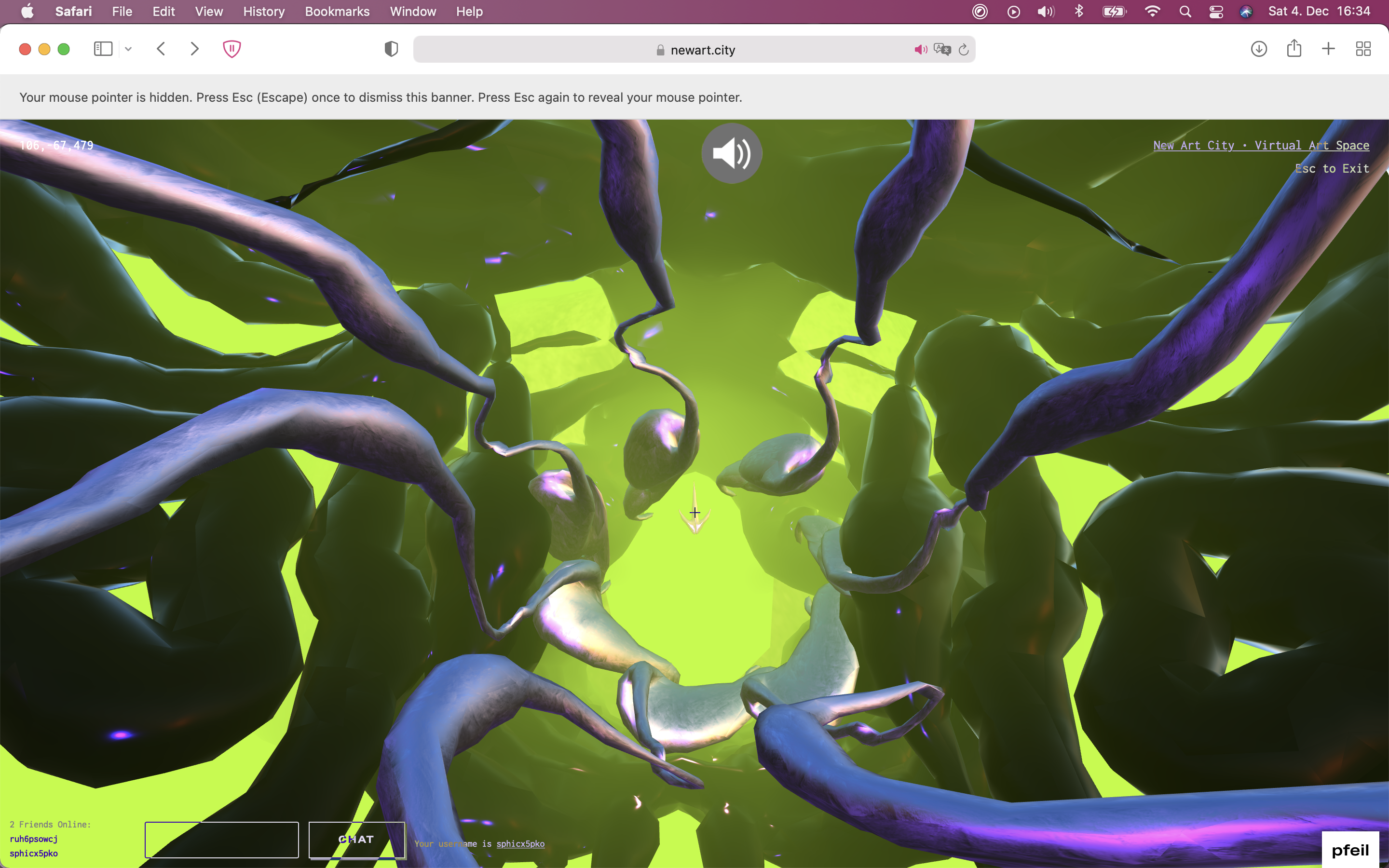Image resolution: width=1389 pixels, height=868 pixels.
Task: Show the Safari sidebar
Action: (103, 49)
